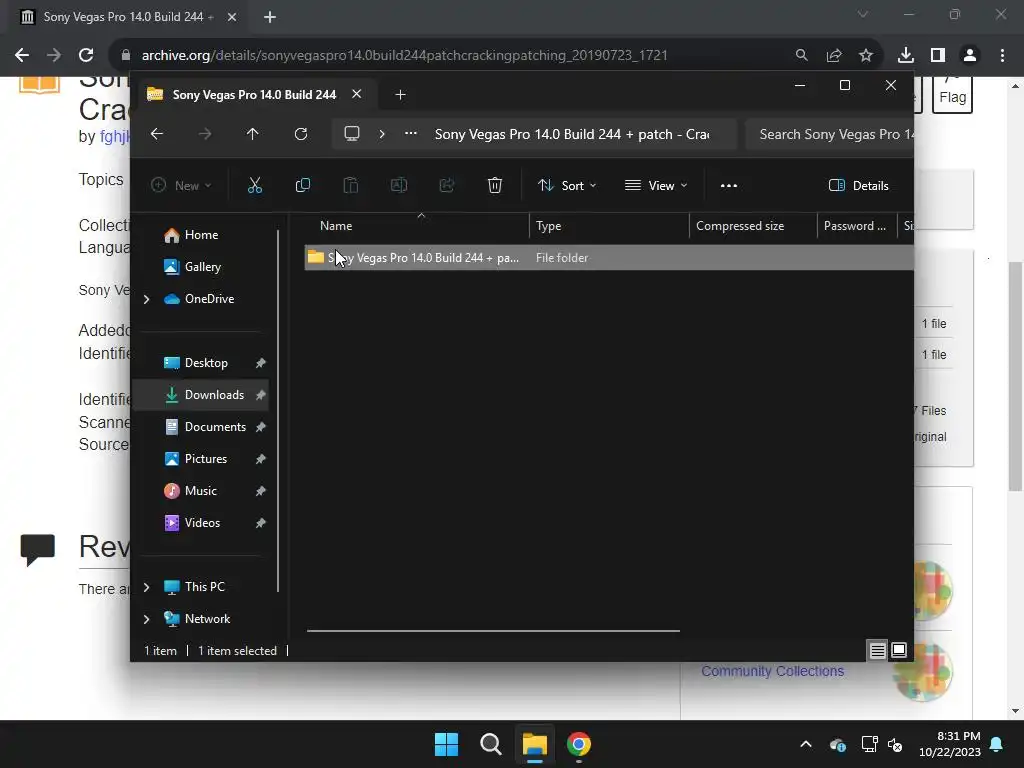Expand the OneDrive tree node
The width and height of the screenshot is (1024, 768).
(x=146, y=299)
